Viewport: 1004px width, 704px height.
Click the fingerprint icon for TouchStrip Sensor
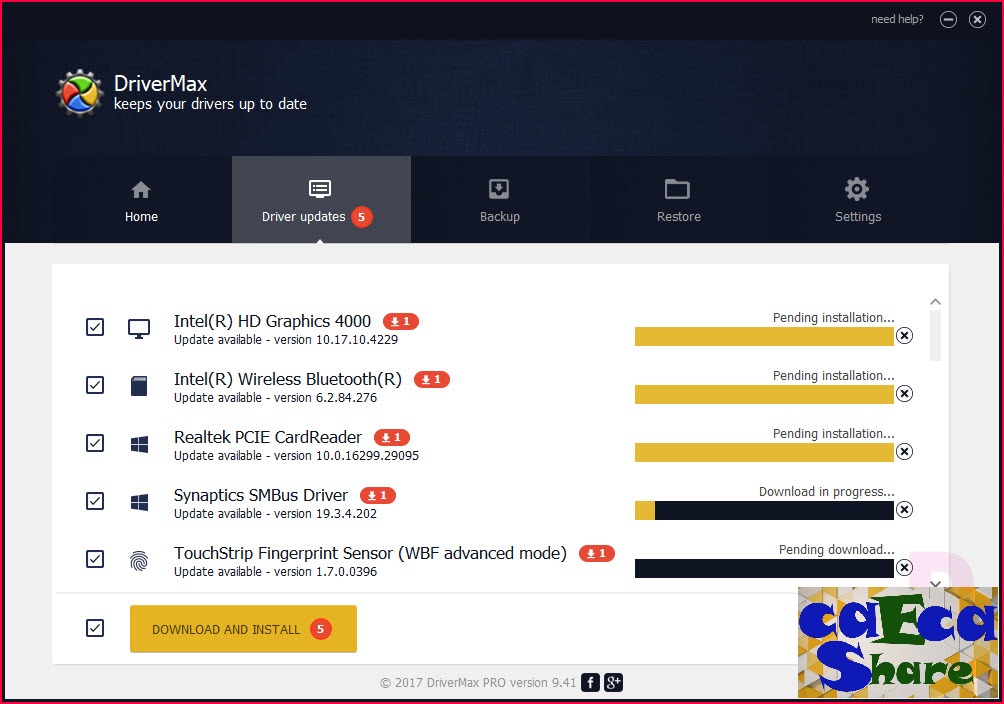coord(139,561)
